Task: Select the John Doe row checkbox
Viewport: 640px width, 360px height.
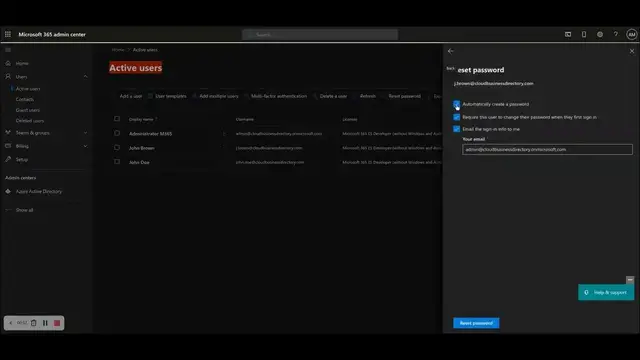Action: point(117,162)
